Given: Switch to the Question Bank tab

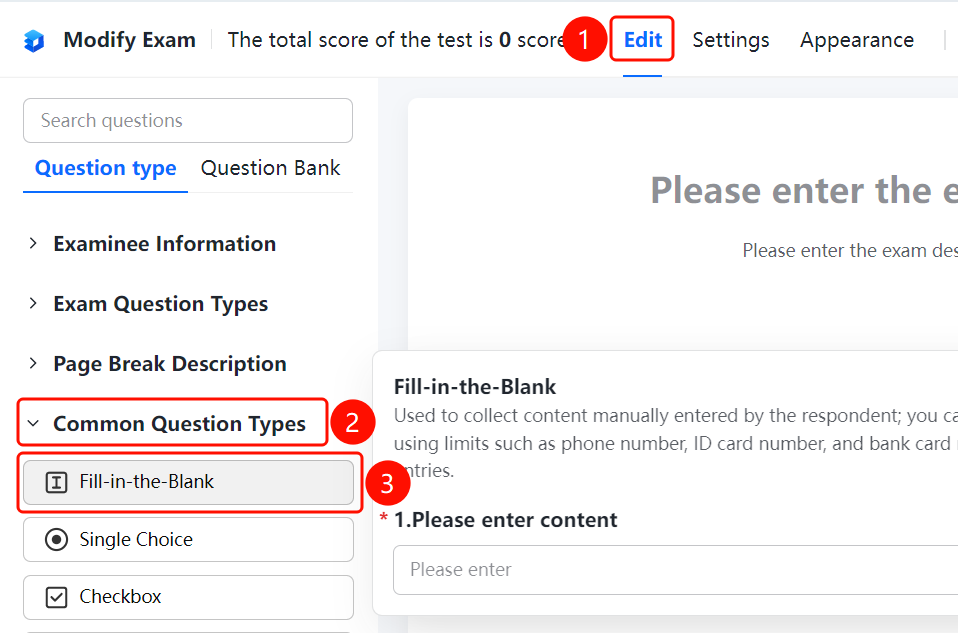Looking at the screenshot, I should [271, 168].
